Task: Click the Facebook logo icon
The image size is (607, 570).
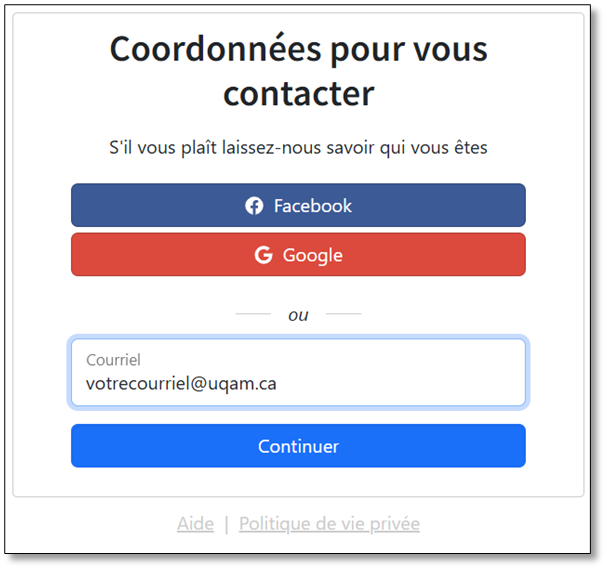Action: (x=254, y=206)
